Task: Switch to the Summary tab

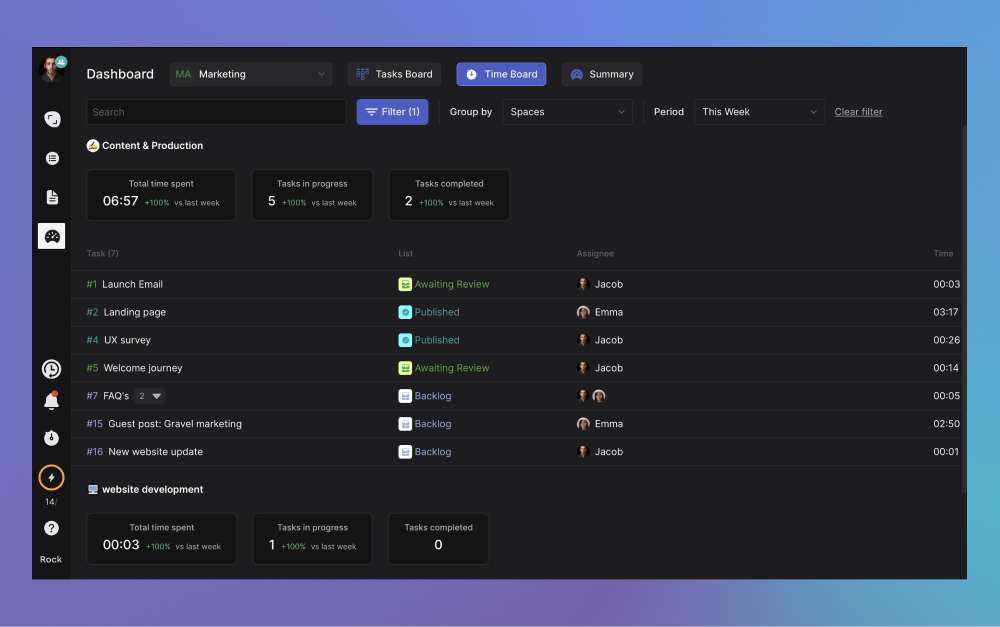Action: point(601,74)
